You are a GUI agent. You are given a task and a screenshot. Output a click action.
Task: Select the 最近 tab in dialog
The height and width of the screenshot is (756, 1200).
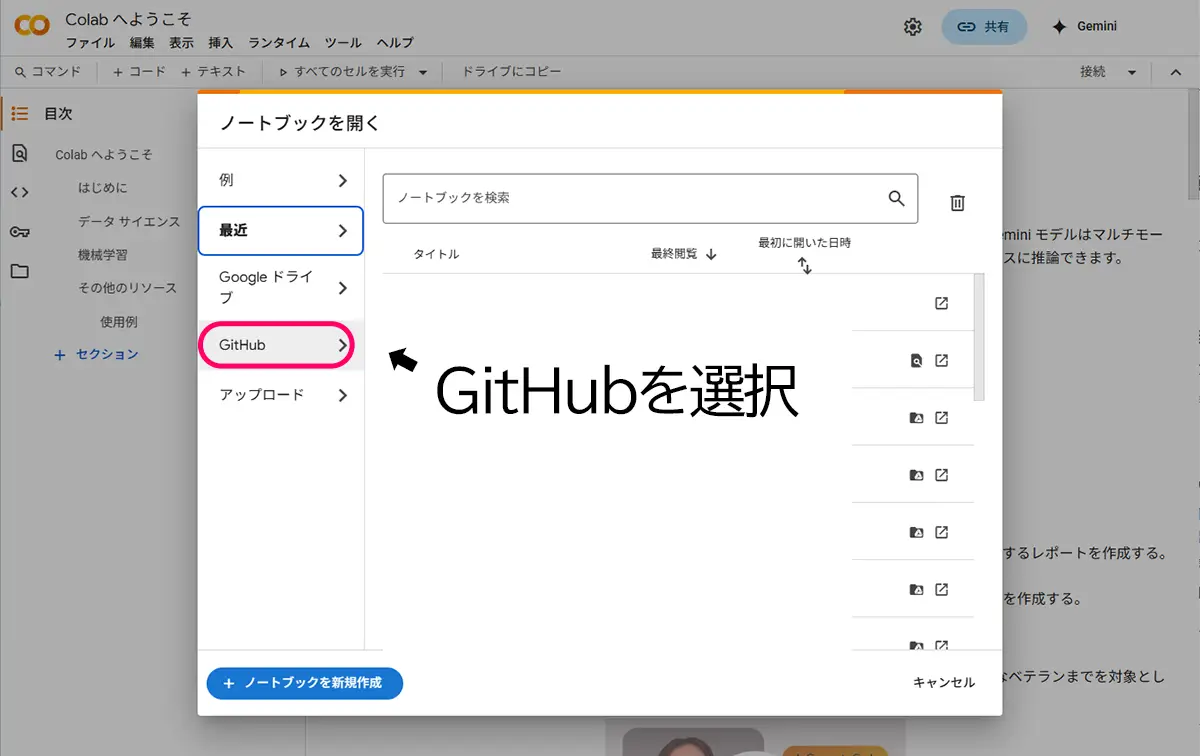coord(281,230)
